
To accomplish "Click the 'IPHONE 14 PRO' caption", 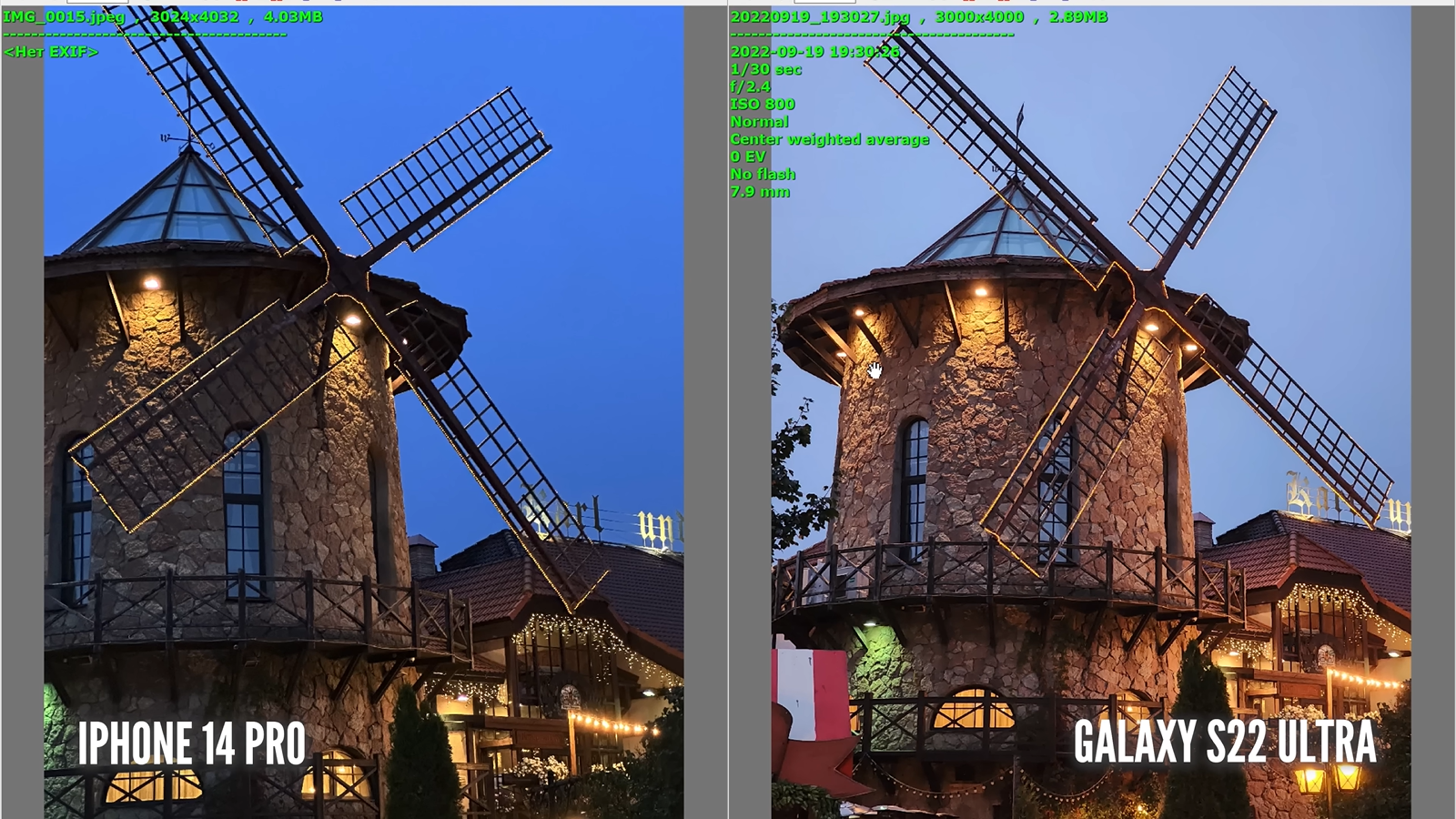I will (x=191, y=743).
